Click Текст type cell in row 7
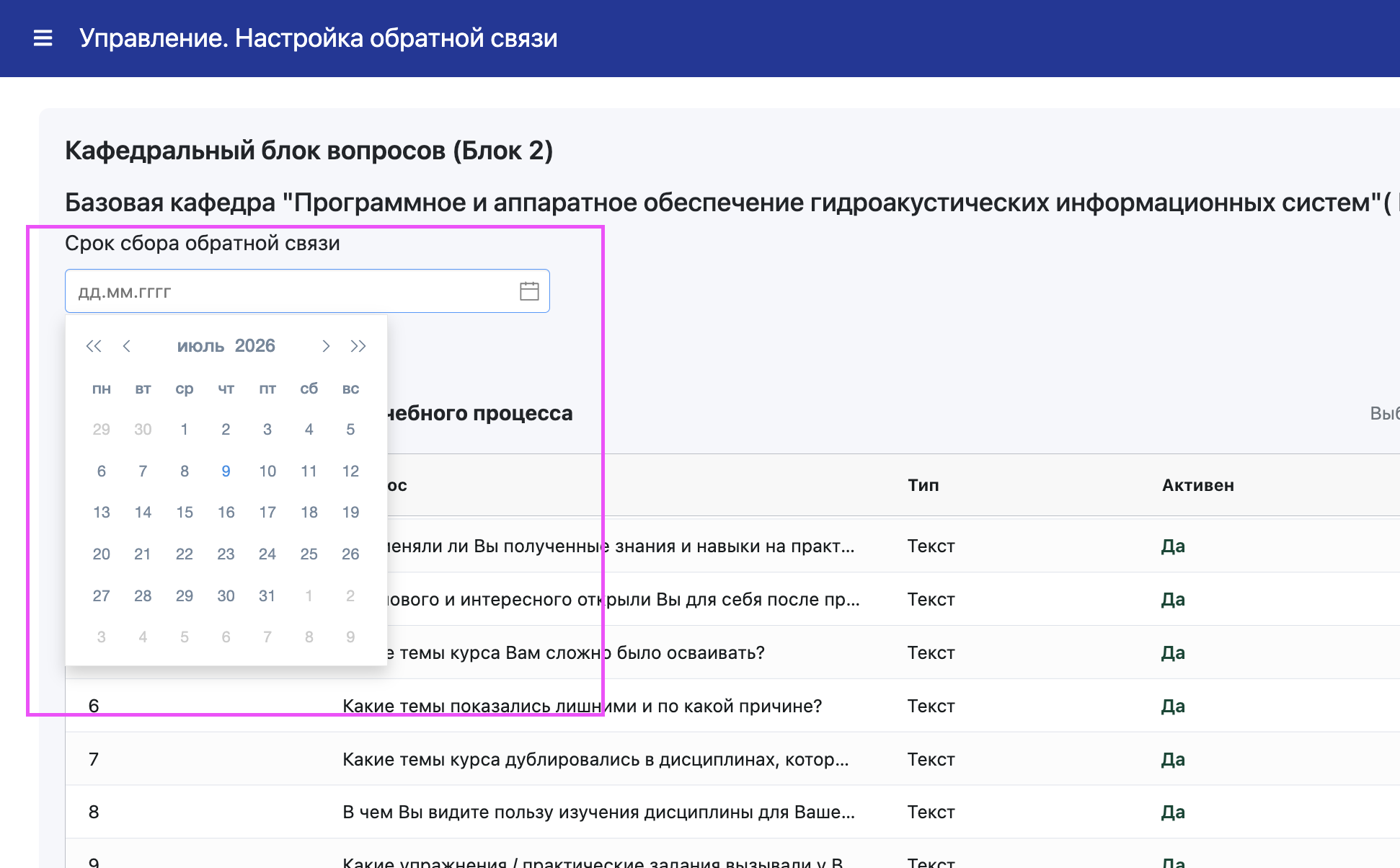Image resolution: width=1400 pixels, height=868 pixels. pyautogui.click(x=931, y=759)
